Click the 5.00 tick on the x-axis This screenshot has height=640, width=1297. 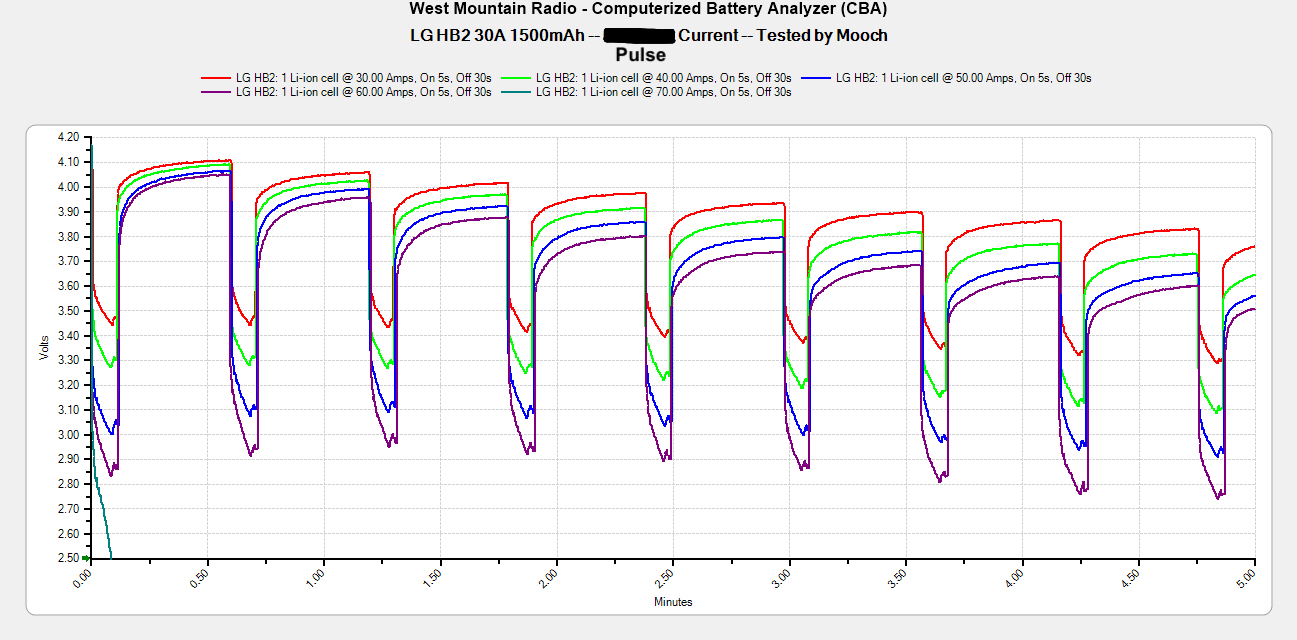pos(1249,579)
